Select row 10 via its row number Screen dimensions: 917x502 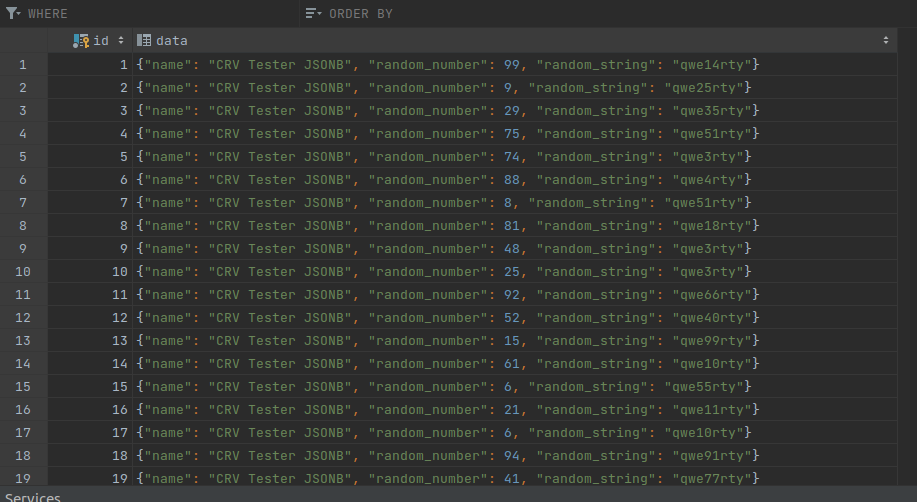point(23,272)
